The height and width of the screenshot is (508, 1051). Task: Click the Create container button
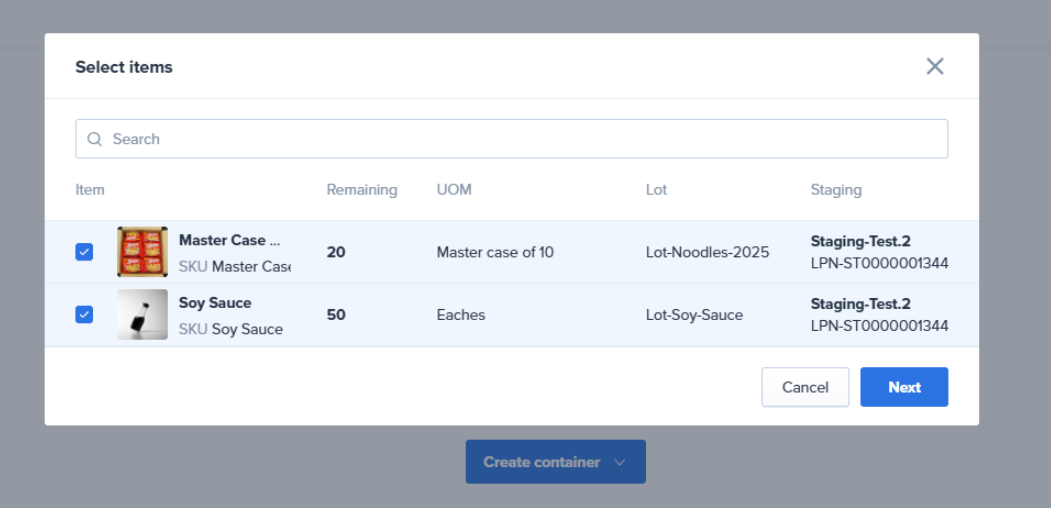pos(541,462)
